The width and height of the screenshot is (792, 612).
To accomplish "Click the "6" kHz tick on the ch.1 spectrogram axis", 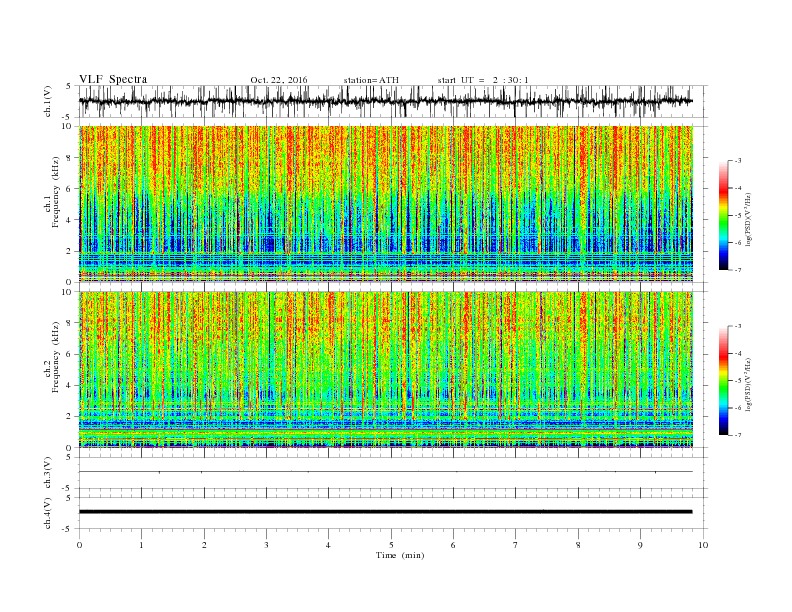I will pyautogui.click(x=69, y=189).
